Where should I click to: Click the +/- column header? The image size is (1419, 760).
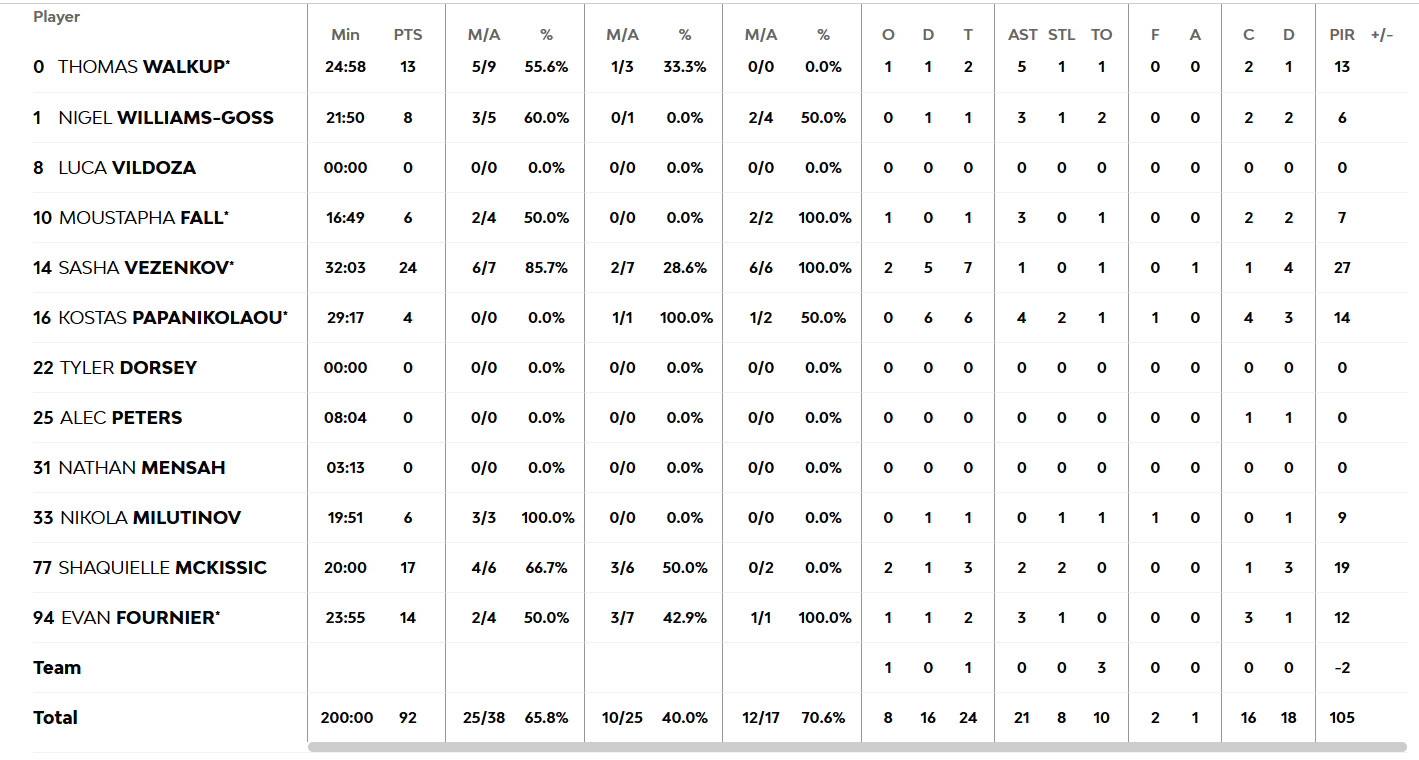[1382, 35]
